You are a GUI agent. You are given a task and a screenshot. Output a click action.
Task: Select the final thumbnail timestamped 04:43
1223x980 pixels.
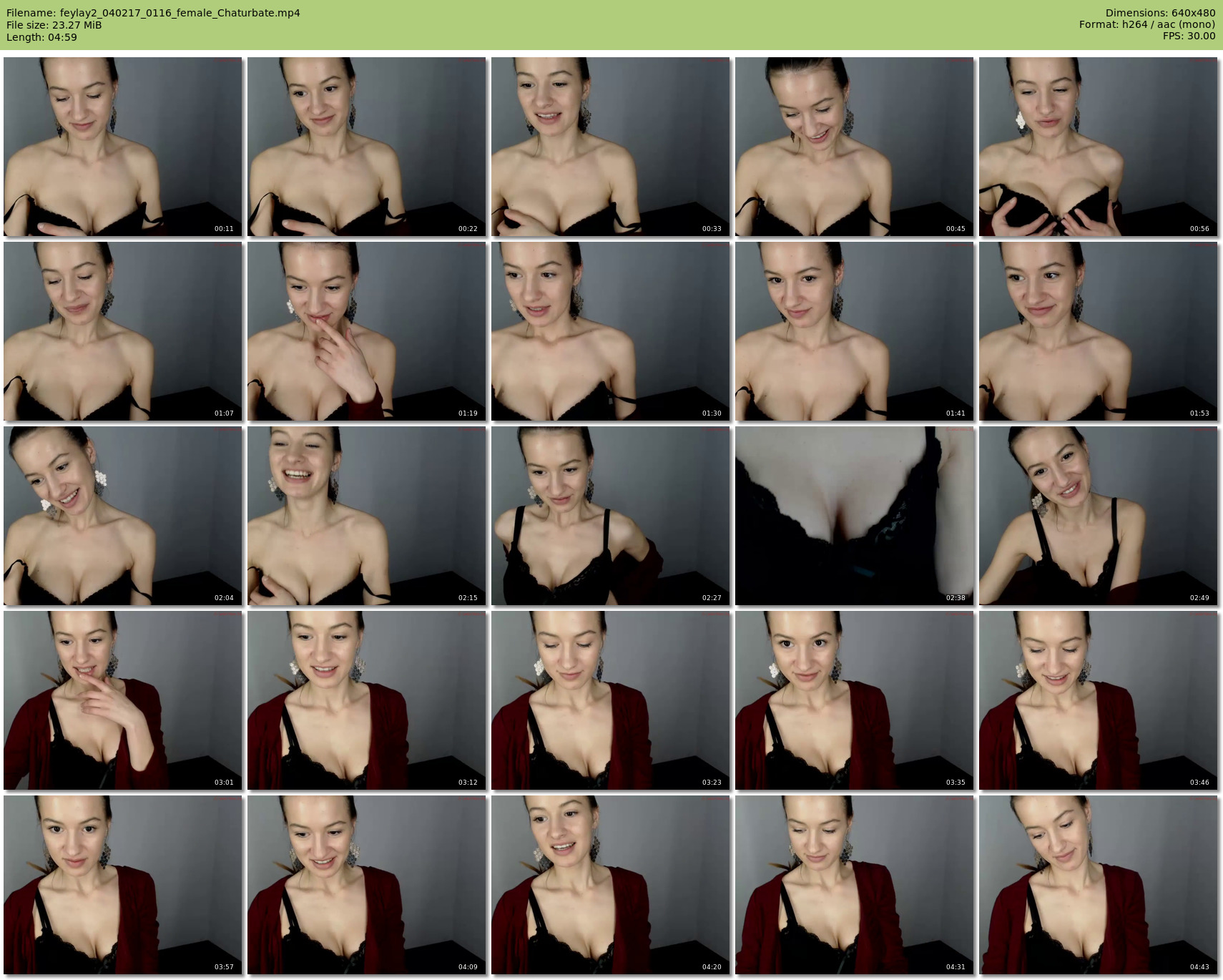click(1099, 885)
